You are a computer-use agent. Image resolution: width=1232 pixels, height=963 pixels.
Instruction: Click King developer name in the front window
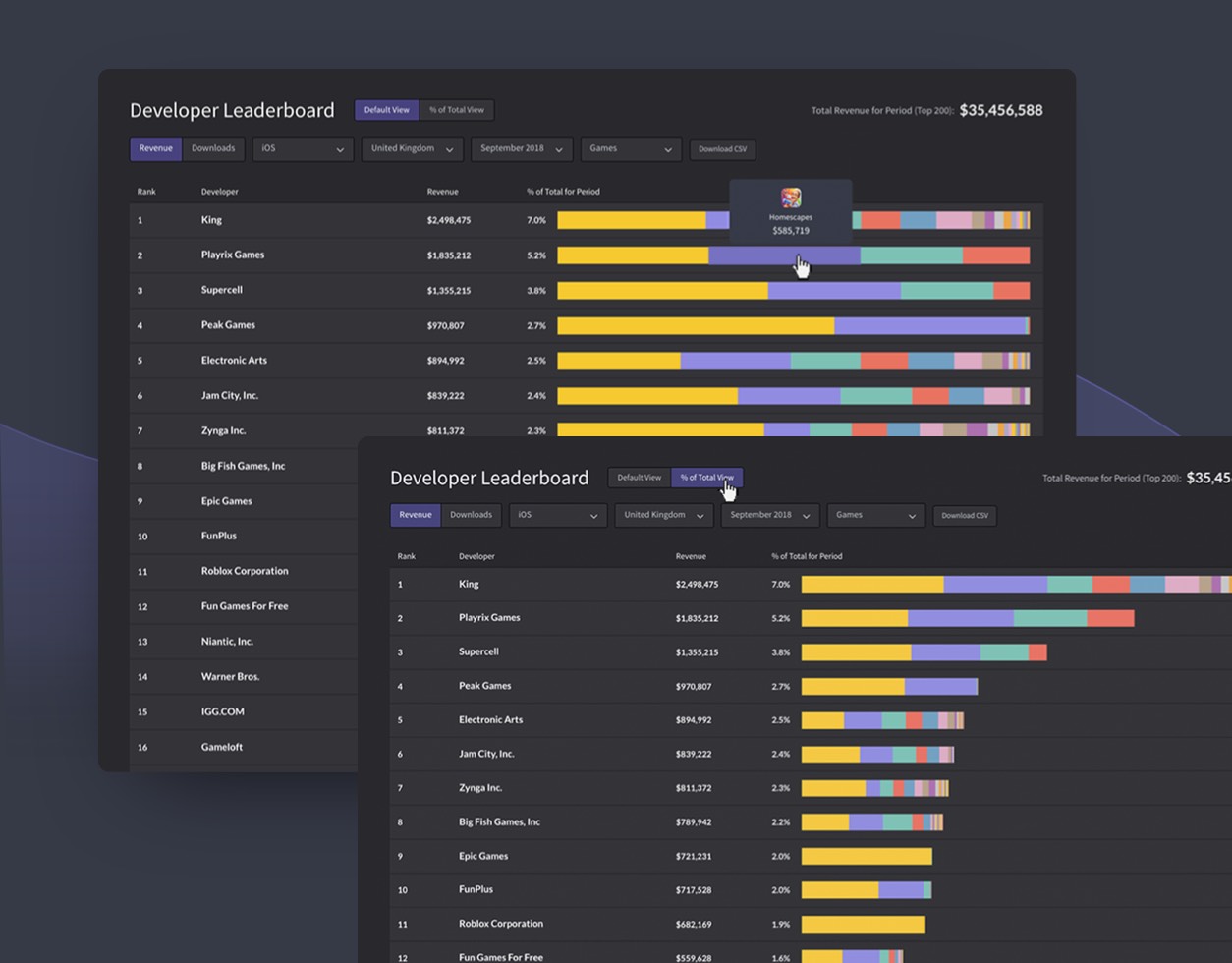tap(470, 584)
